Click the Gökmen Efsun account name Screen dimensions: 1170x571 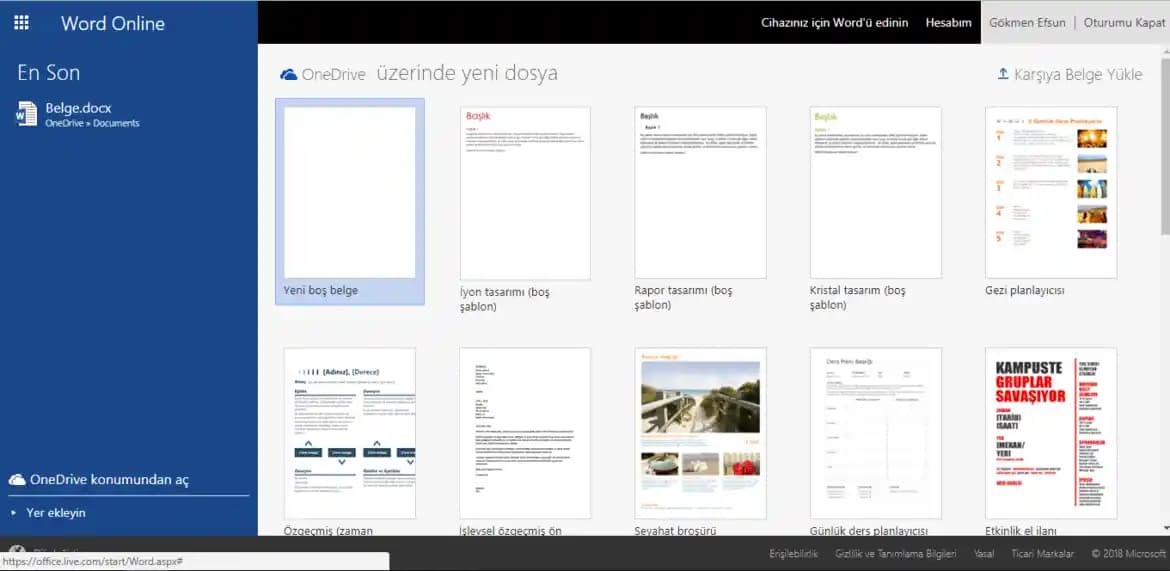coord(1027,22)
